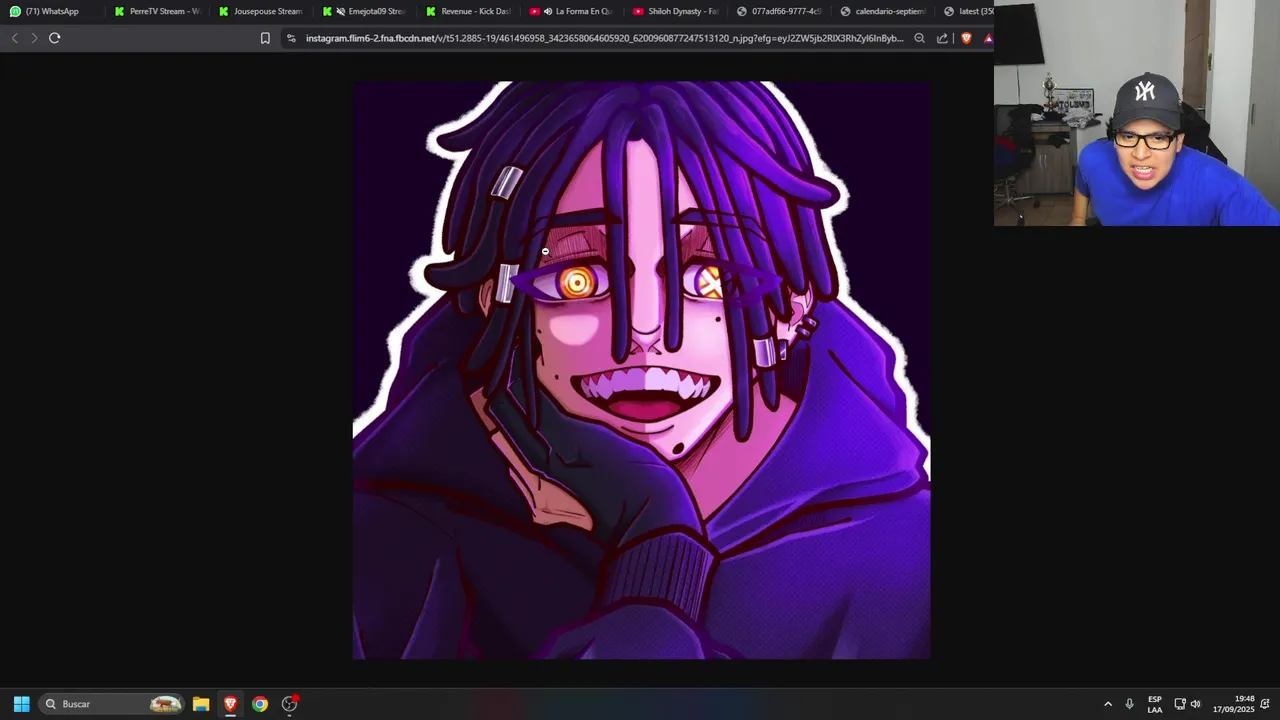The height and width of the screenshot is (720, 1280).
Task: Click the microphone icon in system tray
Action: 1129,704
